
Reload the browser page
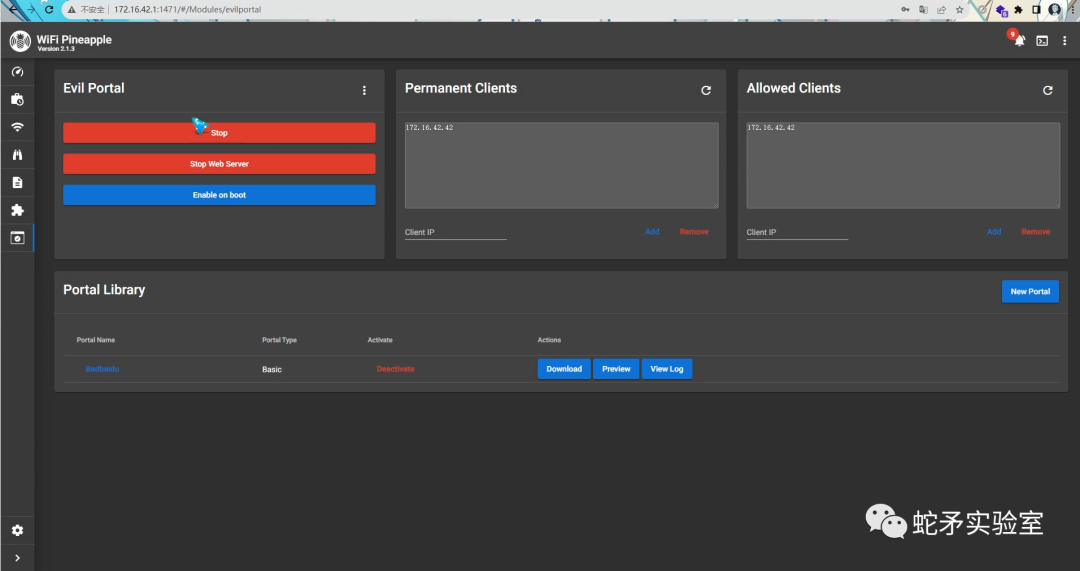click(x=49, y=10)
